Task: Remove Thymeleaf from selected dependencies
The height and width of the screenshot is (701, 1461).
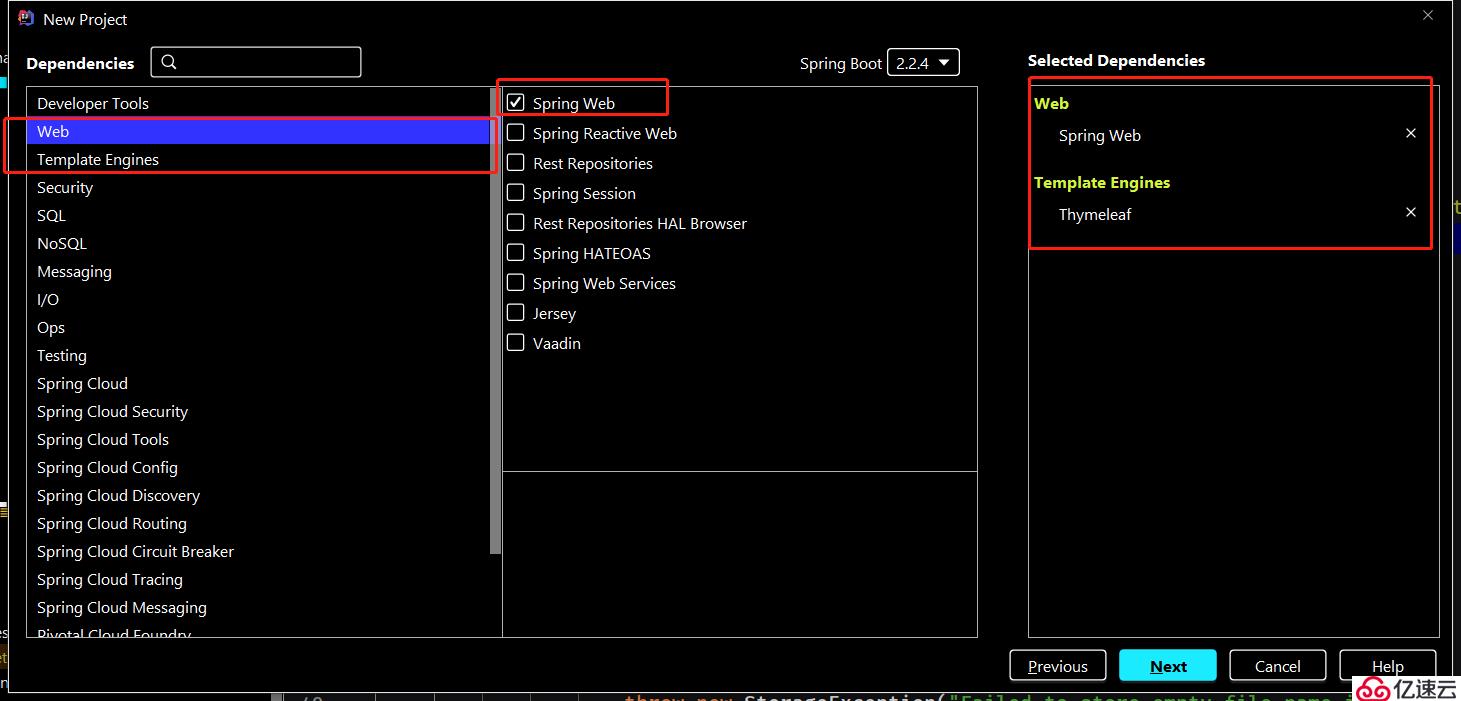Action: pos(1411,212)
